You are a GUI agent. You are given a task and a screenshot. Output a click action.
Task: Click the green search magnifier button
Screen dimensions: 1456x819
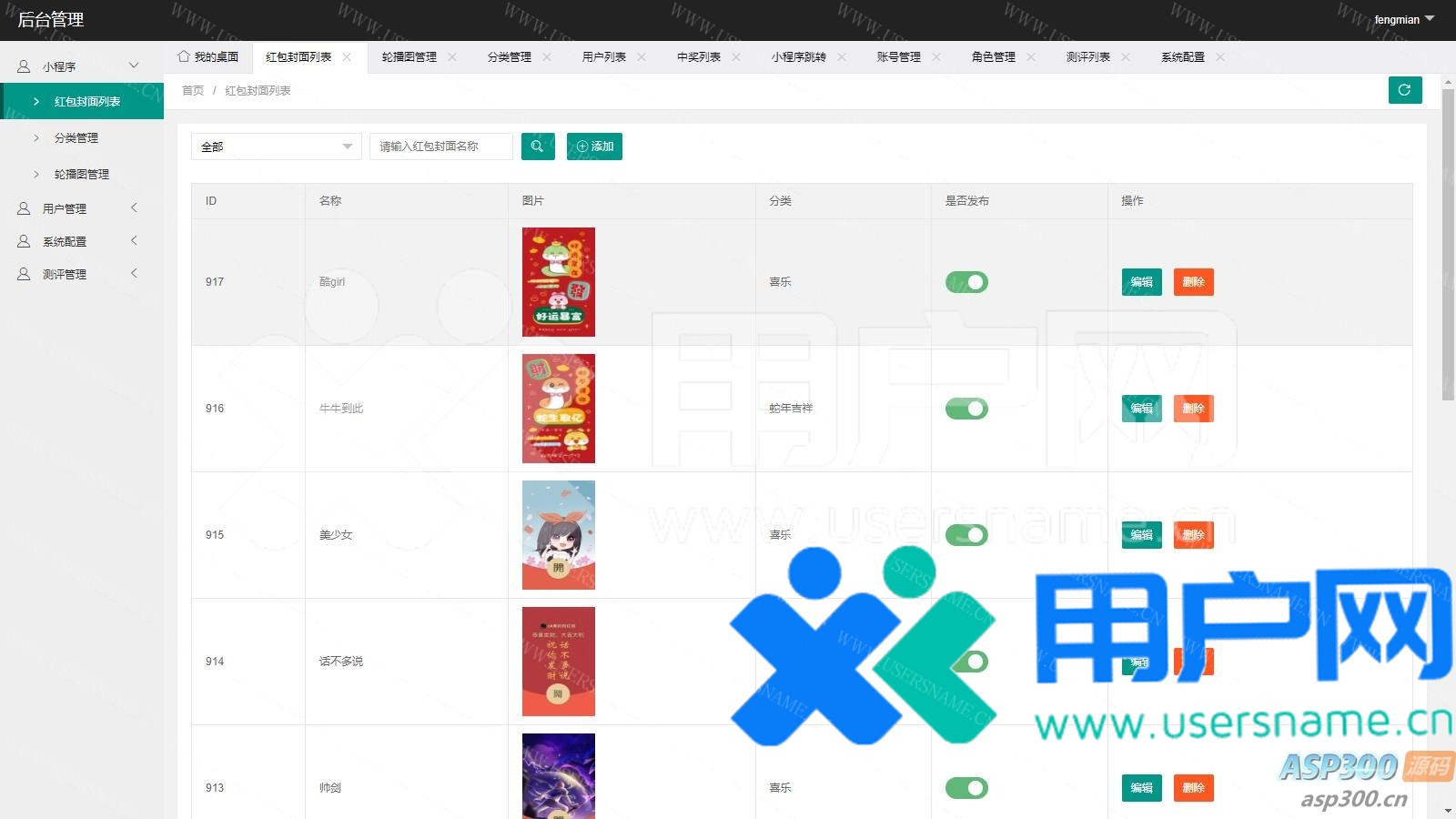(537, 147)
